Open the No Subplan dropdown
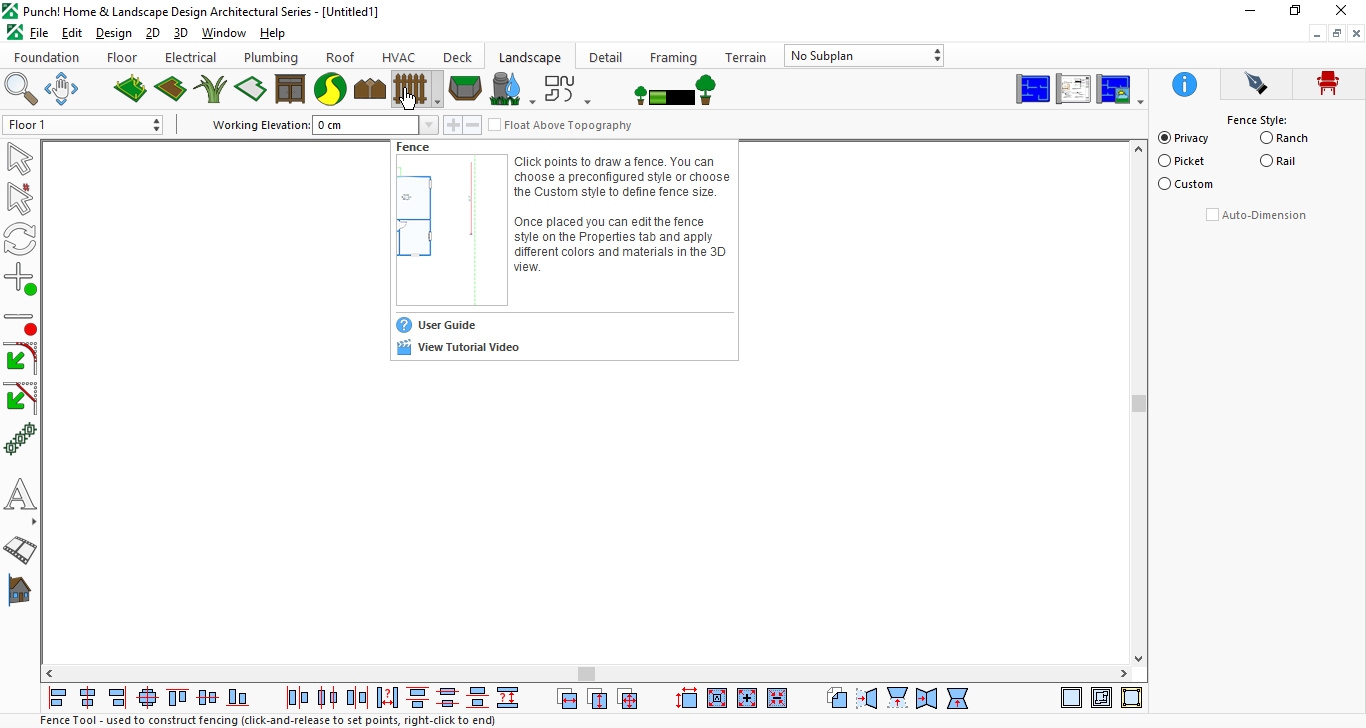The width and height of the screenshot is (1366, 728). point(864,56)
